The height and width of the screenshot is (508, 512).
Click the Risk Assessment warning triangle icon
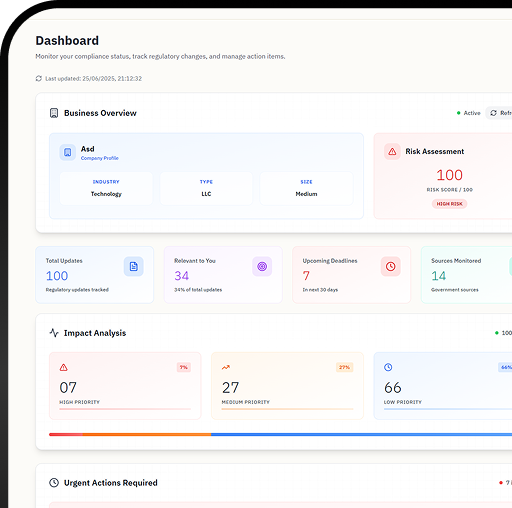tap(392, 152)
